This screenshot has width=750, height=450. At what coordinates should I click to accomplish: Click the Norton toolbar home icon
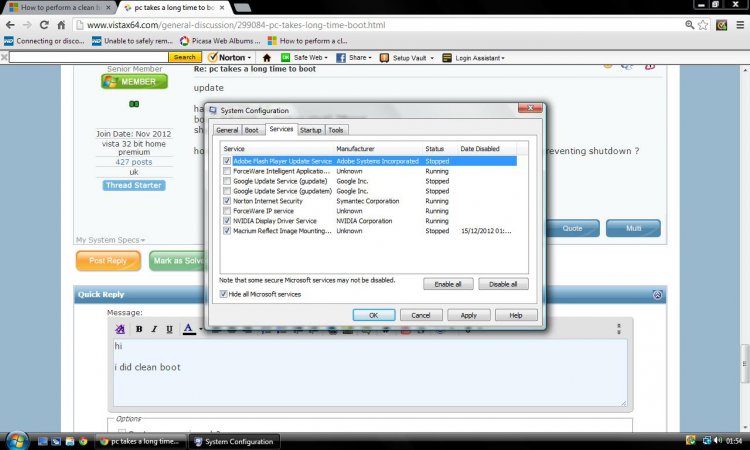(x=267, y=58)
